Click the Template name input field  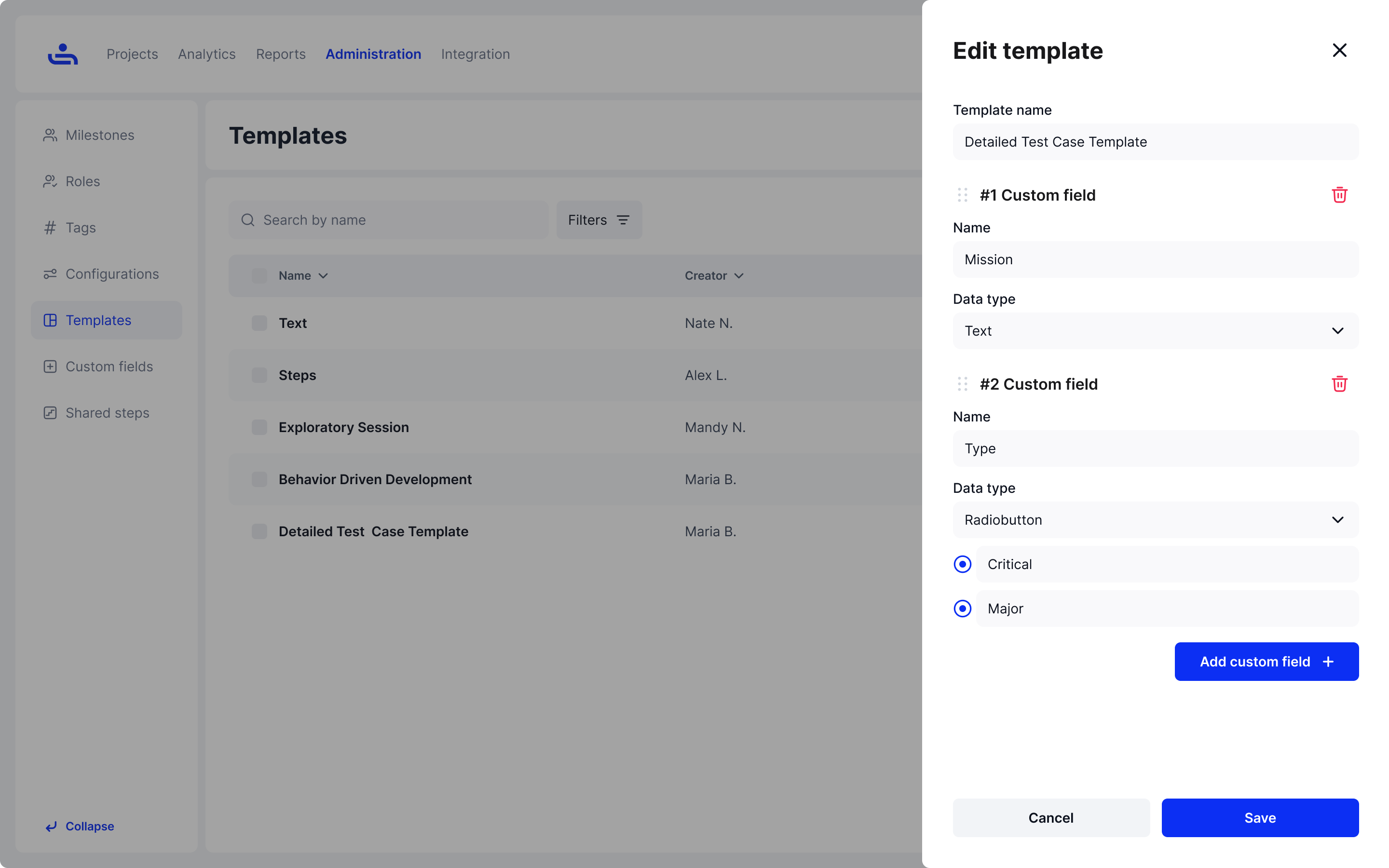[1156, 142]
